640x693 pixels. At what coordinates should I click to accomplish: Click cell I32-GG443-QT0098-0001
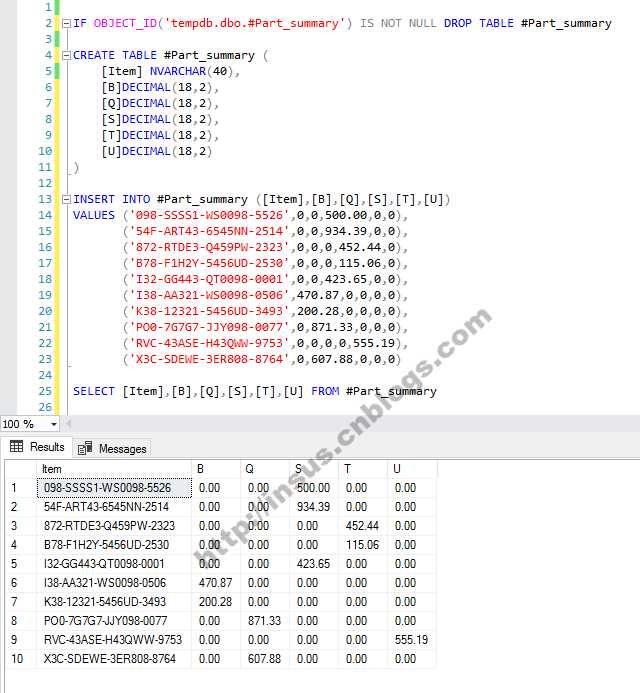pyautogui.click(x=114, y=564)
